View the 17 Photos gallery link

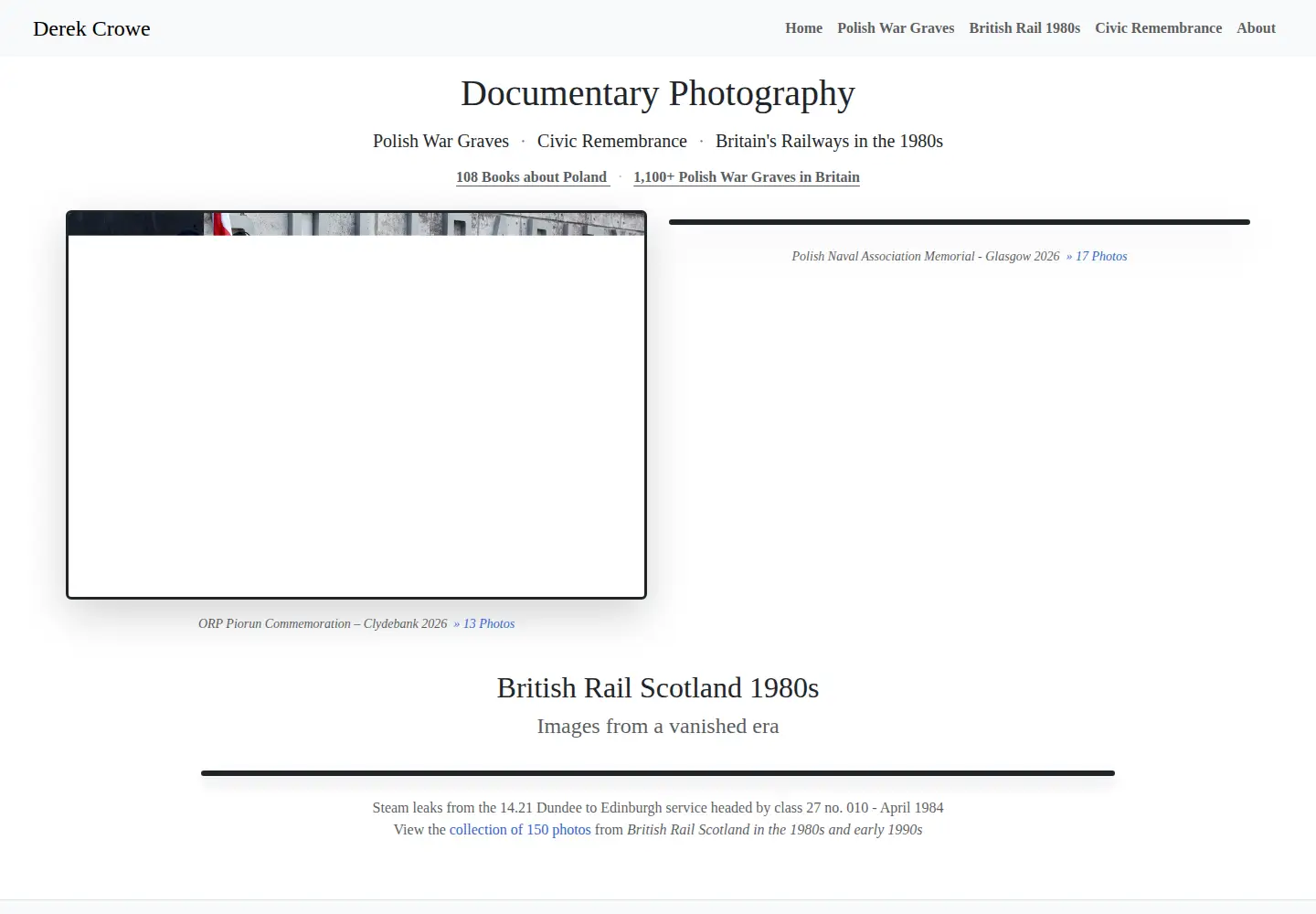[x=1097, y=256]
